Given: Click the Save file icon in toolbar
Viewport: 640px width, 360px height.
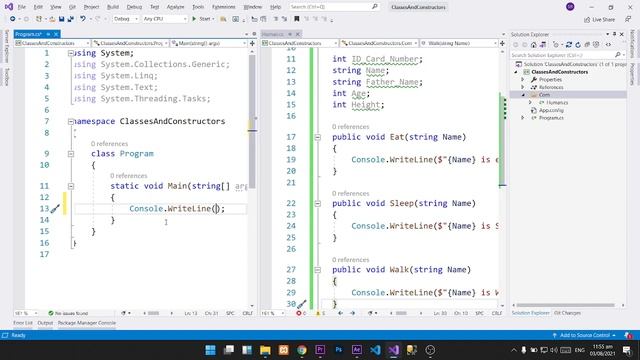Looking at the screenshot, I should (62, 19).
